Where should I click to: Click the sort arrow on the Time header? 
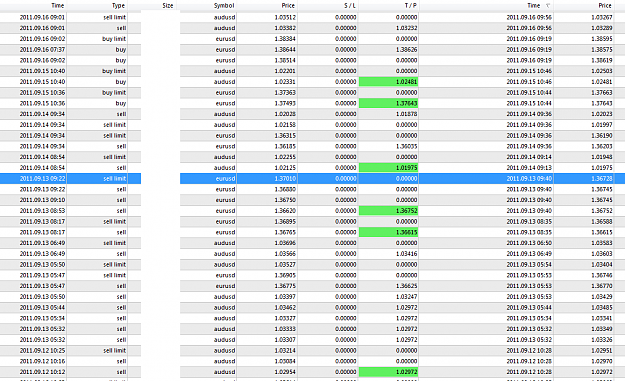tap(548, 6)
